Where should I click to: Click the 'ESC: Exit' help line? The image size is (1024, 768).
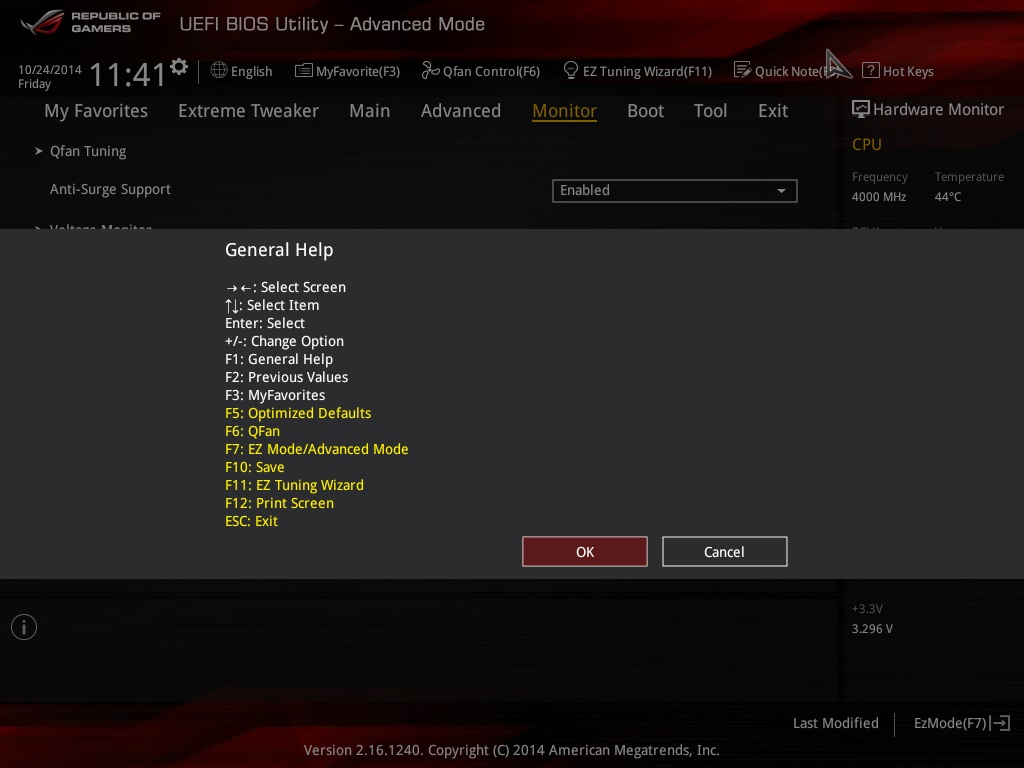pyautogui.click(x=251, y=521)
